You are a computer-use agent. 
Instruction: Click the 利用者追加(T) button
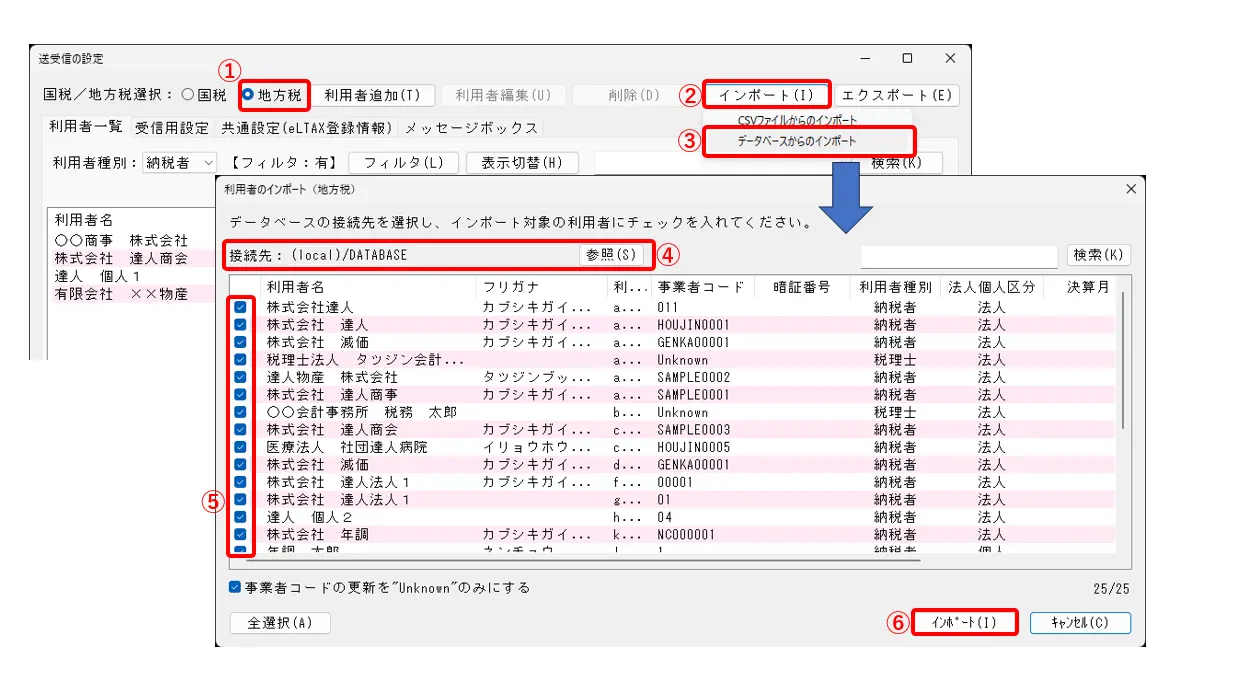coord(373,95)
